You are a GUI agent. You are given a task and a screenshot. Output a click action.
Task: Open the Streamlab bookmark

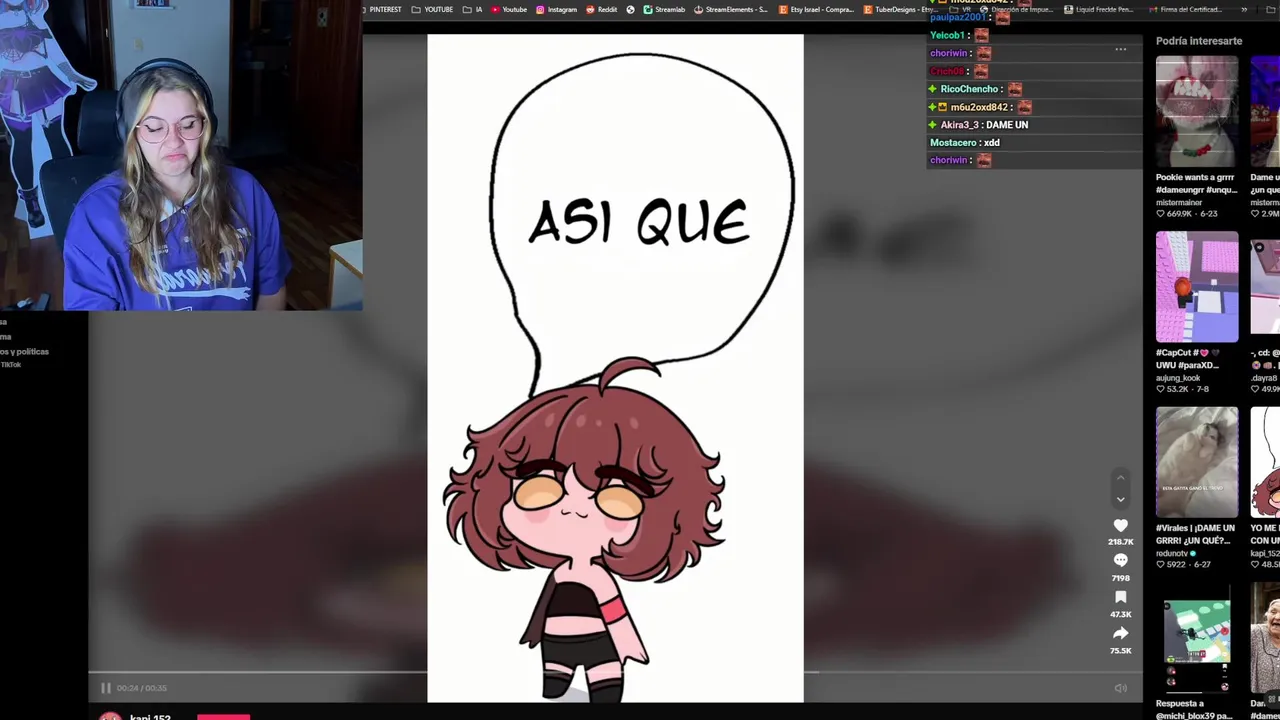pos(664,10)
